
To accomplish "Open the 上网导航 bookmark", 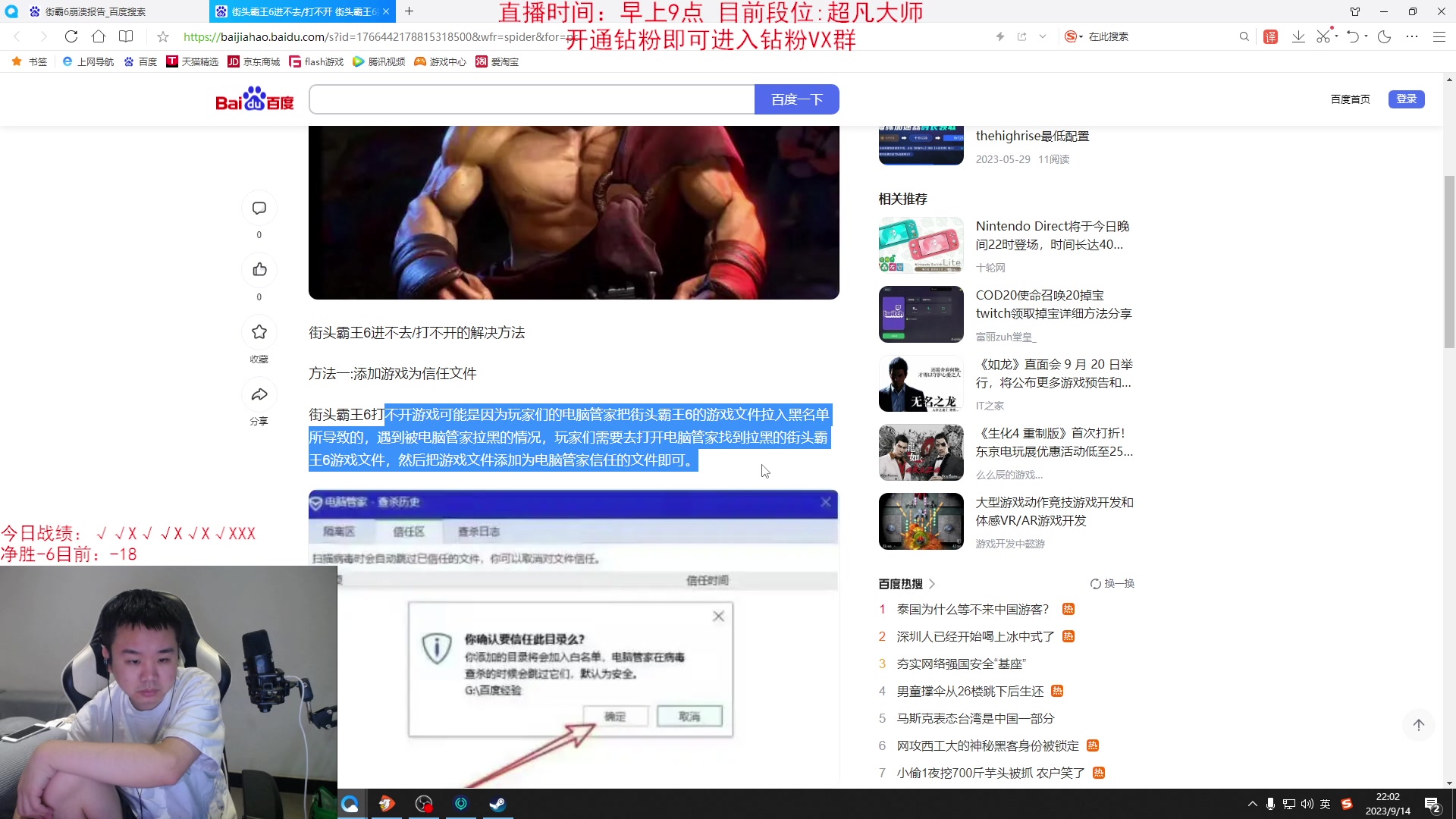I will point(88,61).
